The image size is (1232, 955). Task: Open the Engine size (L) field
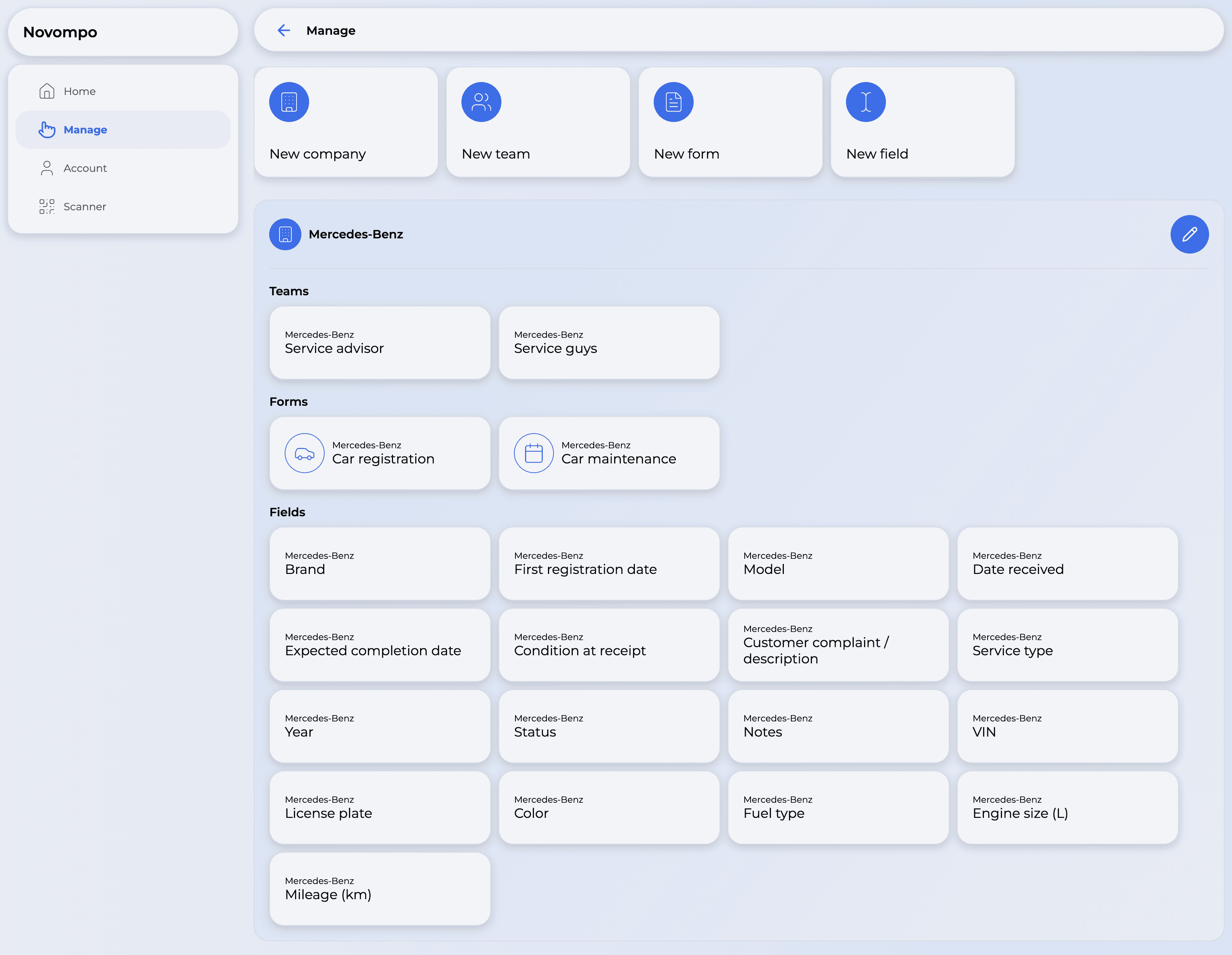[x=1067, y=807]
